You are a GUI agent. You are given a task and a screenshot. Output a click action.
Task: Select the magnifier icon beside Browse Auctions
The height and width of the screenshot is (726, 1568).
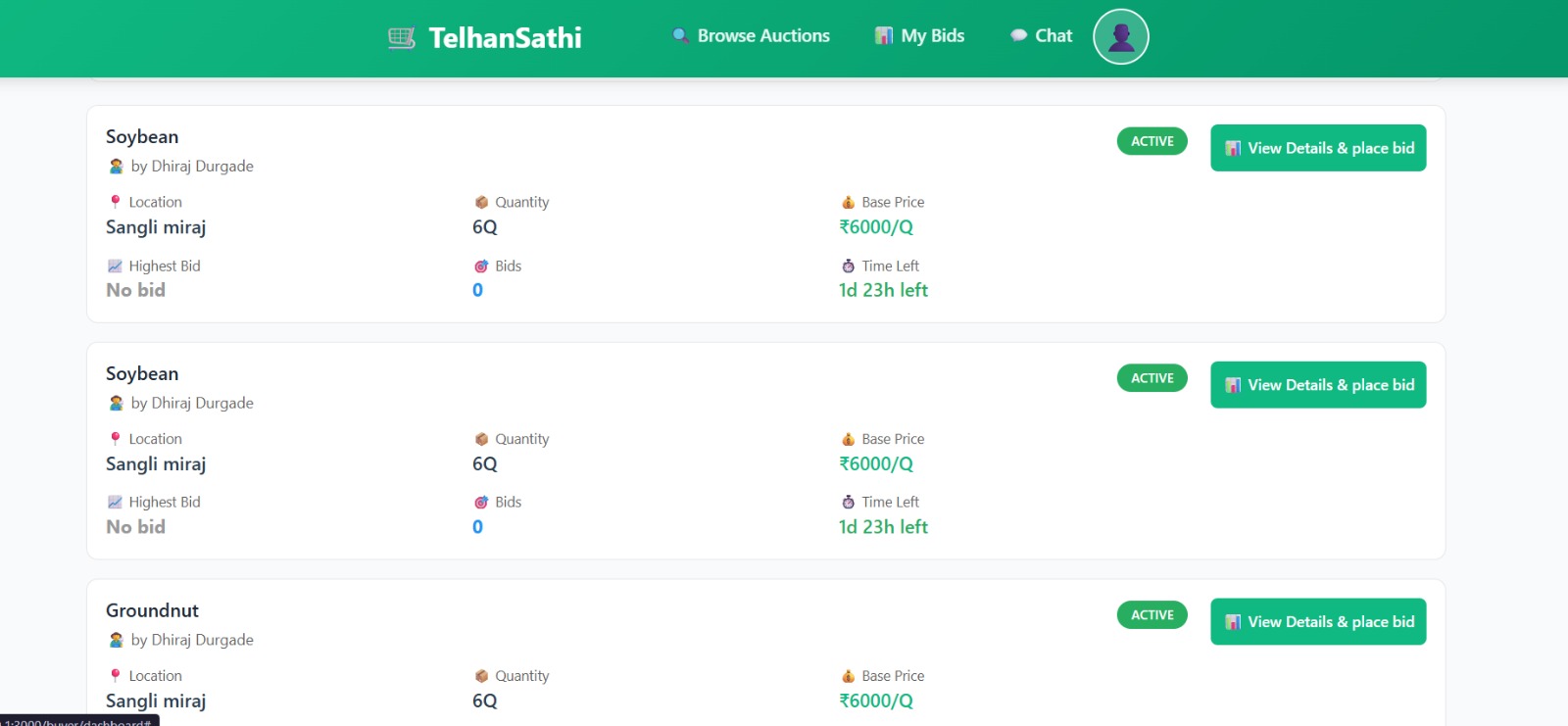(x=680, y=35)
